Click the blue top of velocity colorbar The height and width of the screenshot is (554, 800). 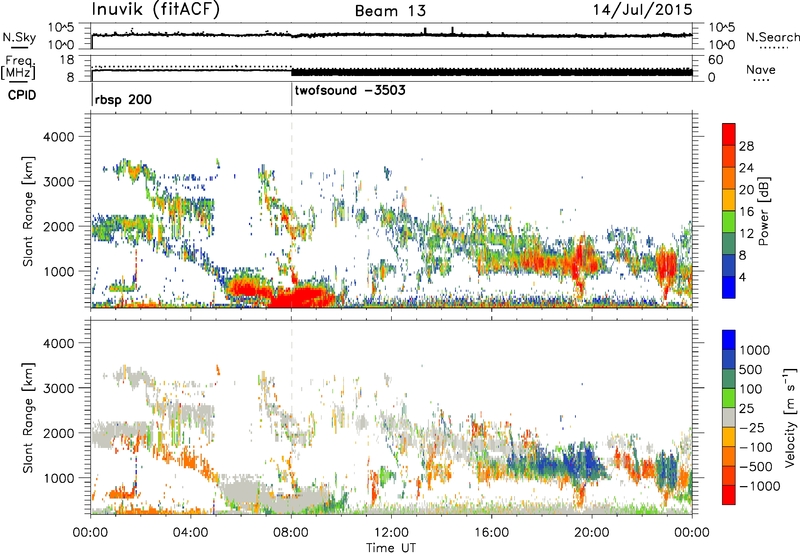(x=729, y=340)
